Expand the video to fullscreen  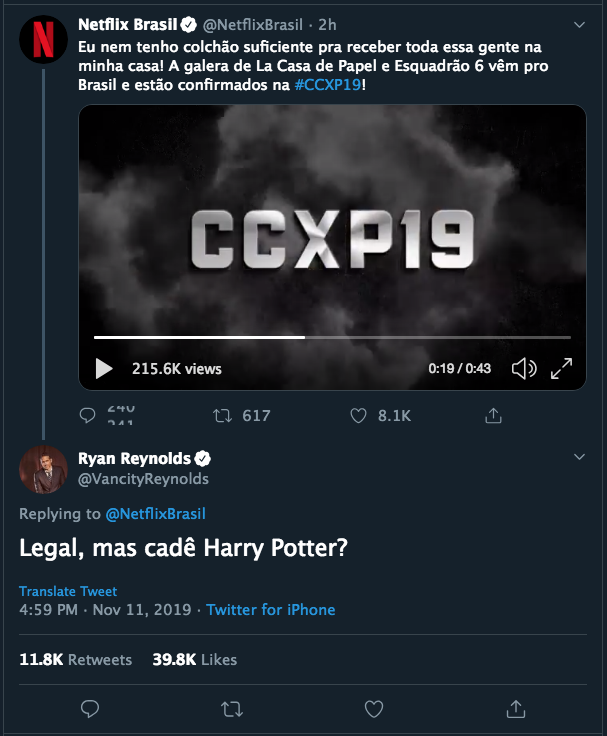click(561, 368)
